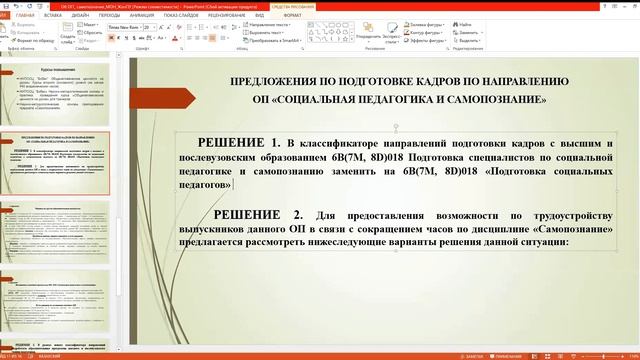
Task: Click Преобразовать в SmartArt
Action: [x=273, y=40]
